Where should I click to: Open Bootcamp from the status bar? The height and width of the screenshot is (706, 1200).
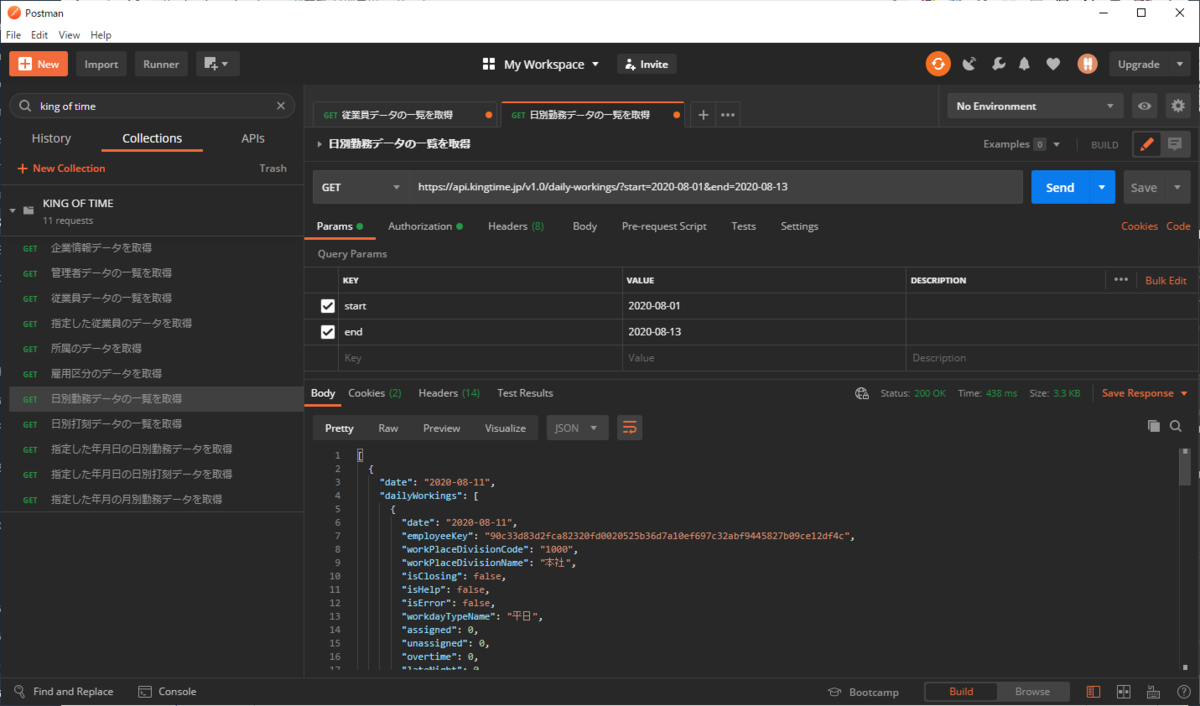[x=864, y=692]
